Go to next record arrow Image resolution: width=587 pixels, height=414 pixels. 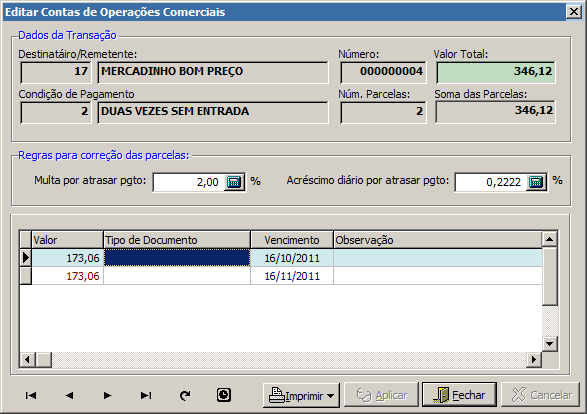pyautogui.click(x=107, y=395)
